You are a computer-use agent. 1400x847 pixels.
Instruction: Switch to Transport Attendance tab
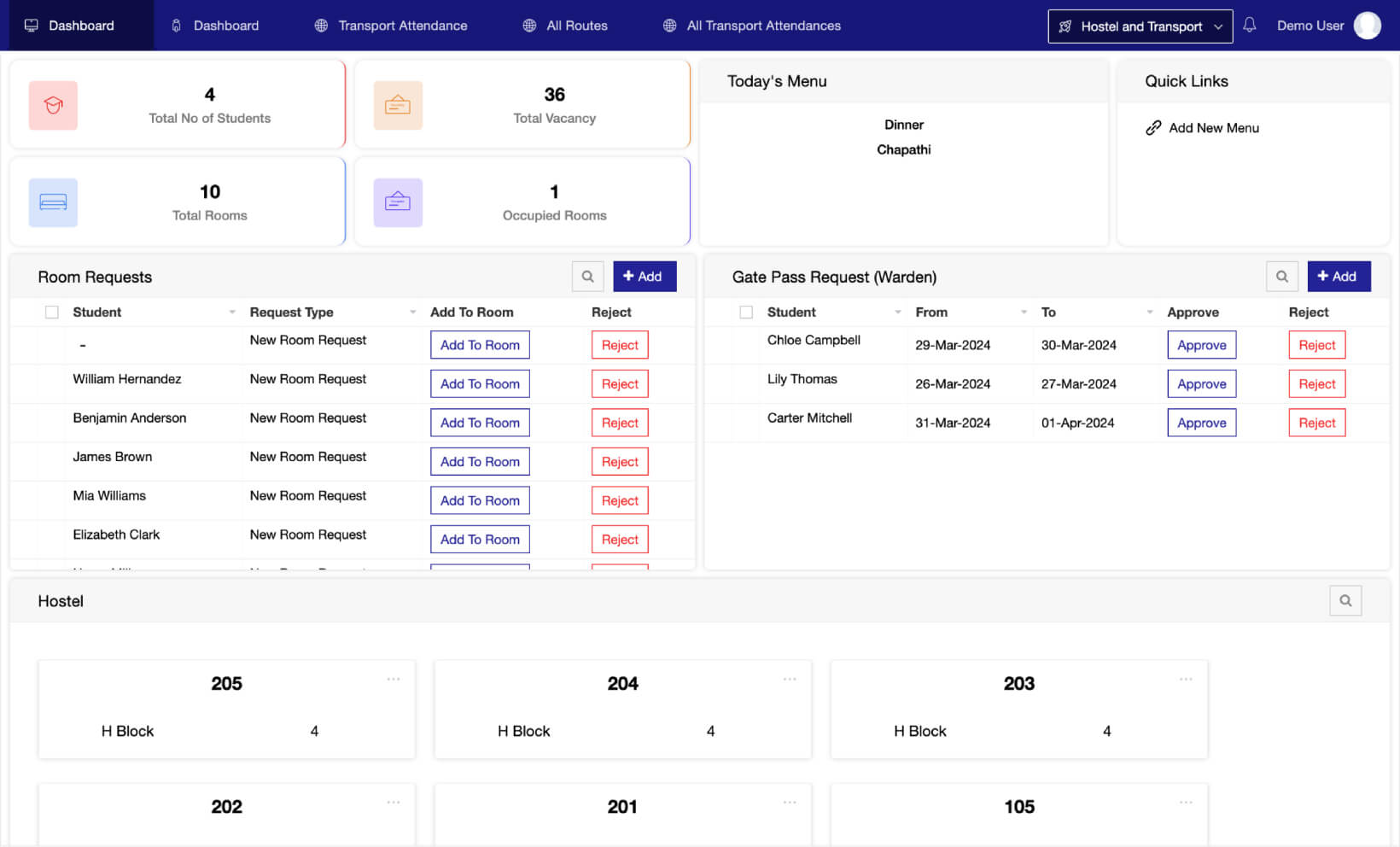tap(391, 26)
